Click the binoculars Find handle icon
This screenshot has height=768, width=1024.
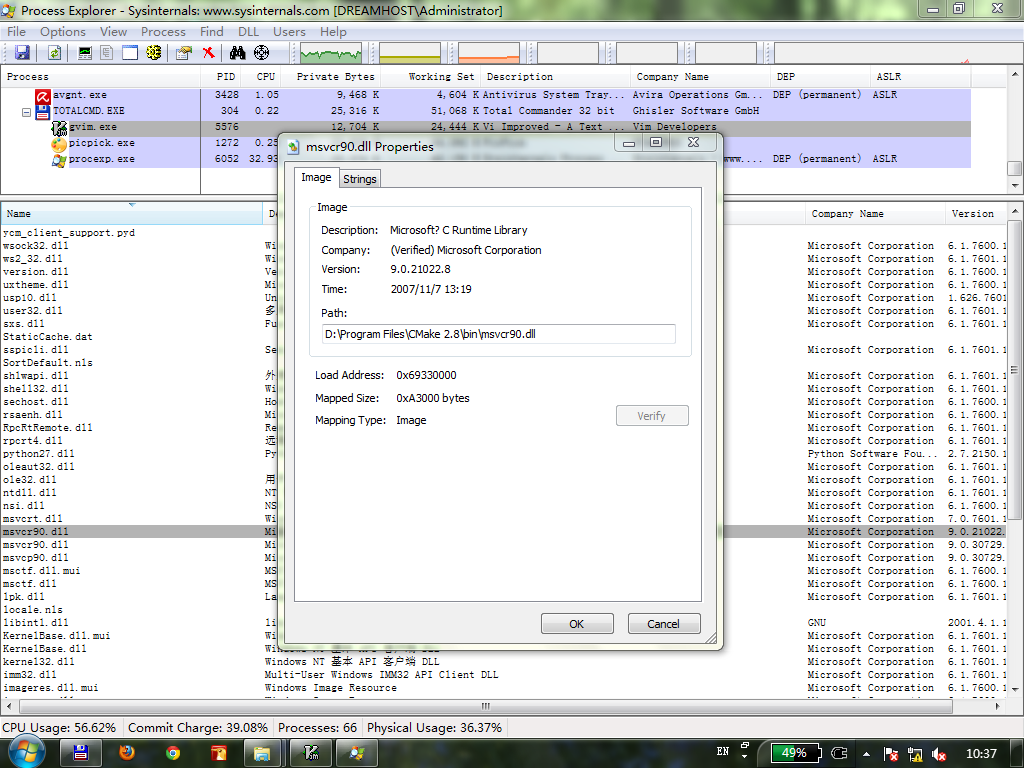tap(238, 53)
